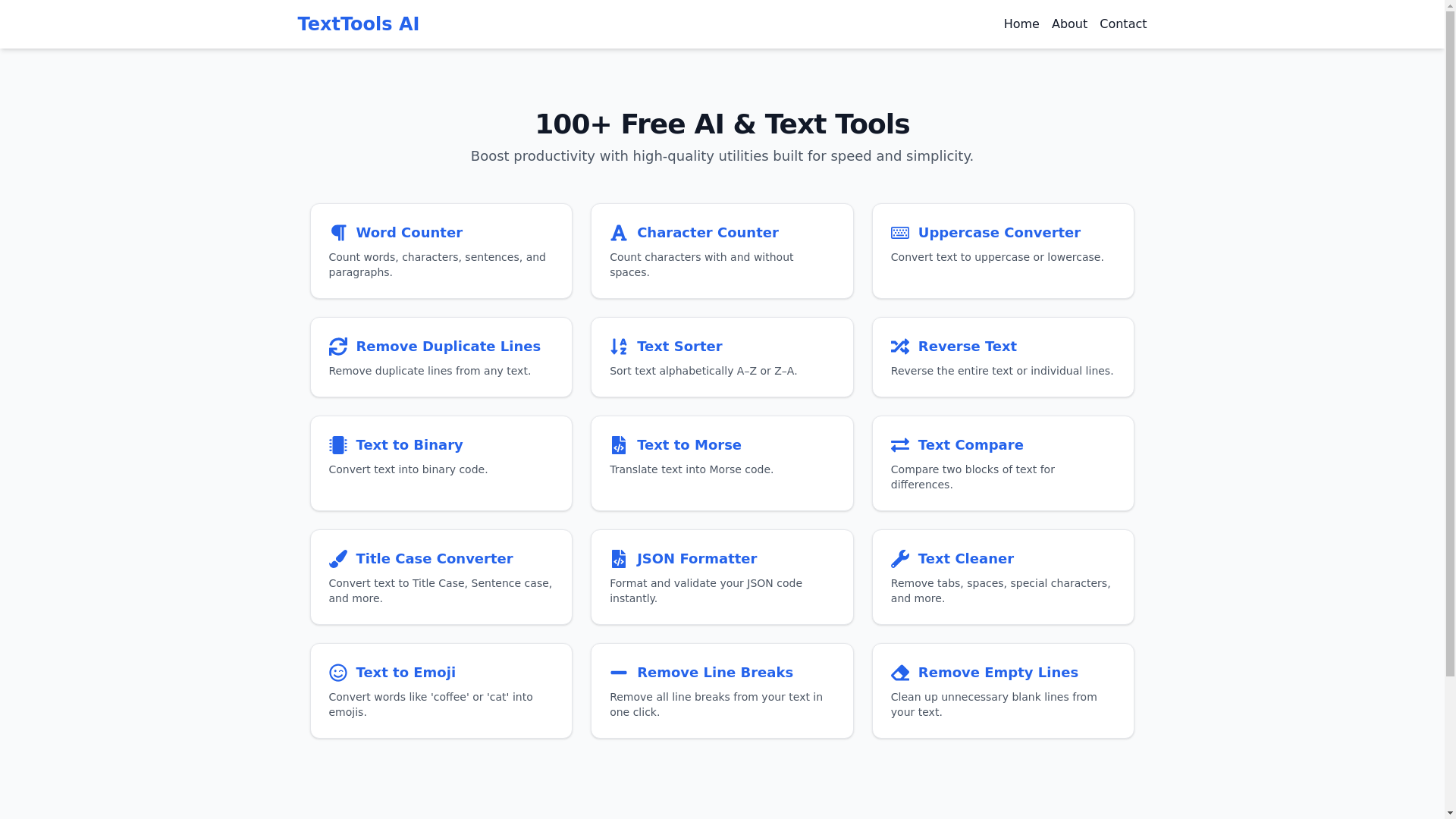This screenshot has width=1456, height=819.
Task: Click the smiley icon beside Text to Emoji
Action: click(x=338, y=673)
